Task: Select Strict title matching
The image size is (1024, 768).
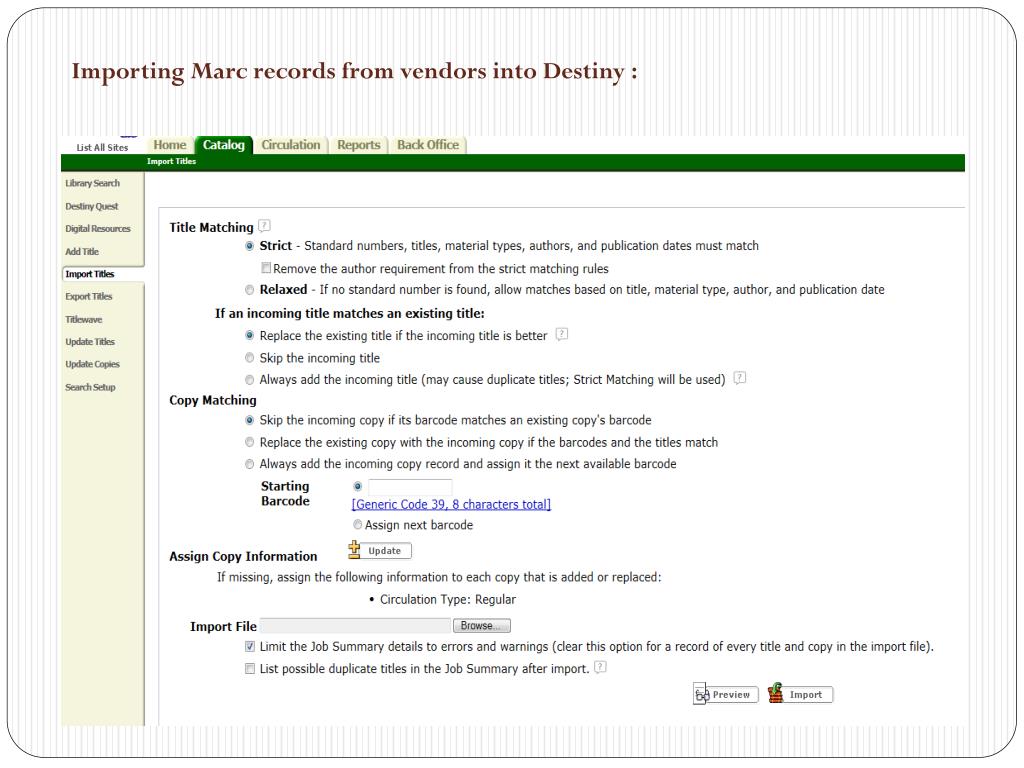Action: (x=249, y=246)
